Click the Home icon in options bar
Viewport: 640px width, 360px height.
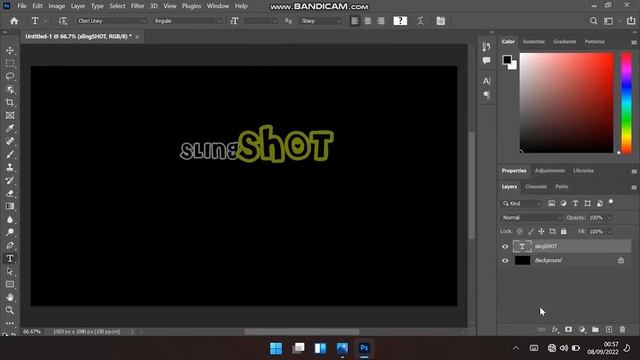(x=14, y=21)
